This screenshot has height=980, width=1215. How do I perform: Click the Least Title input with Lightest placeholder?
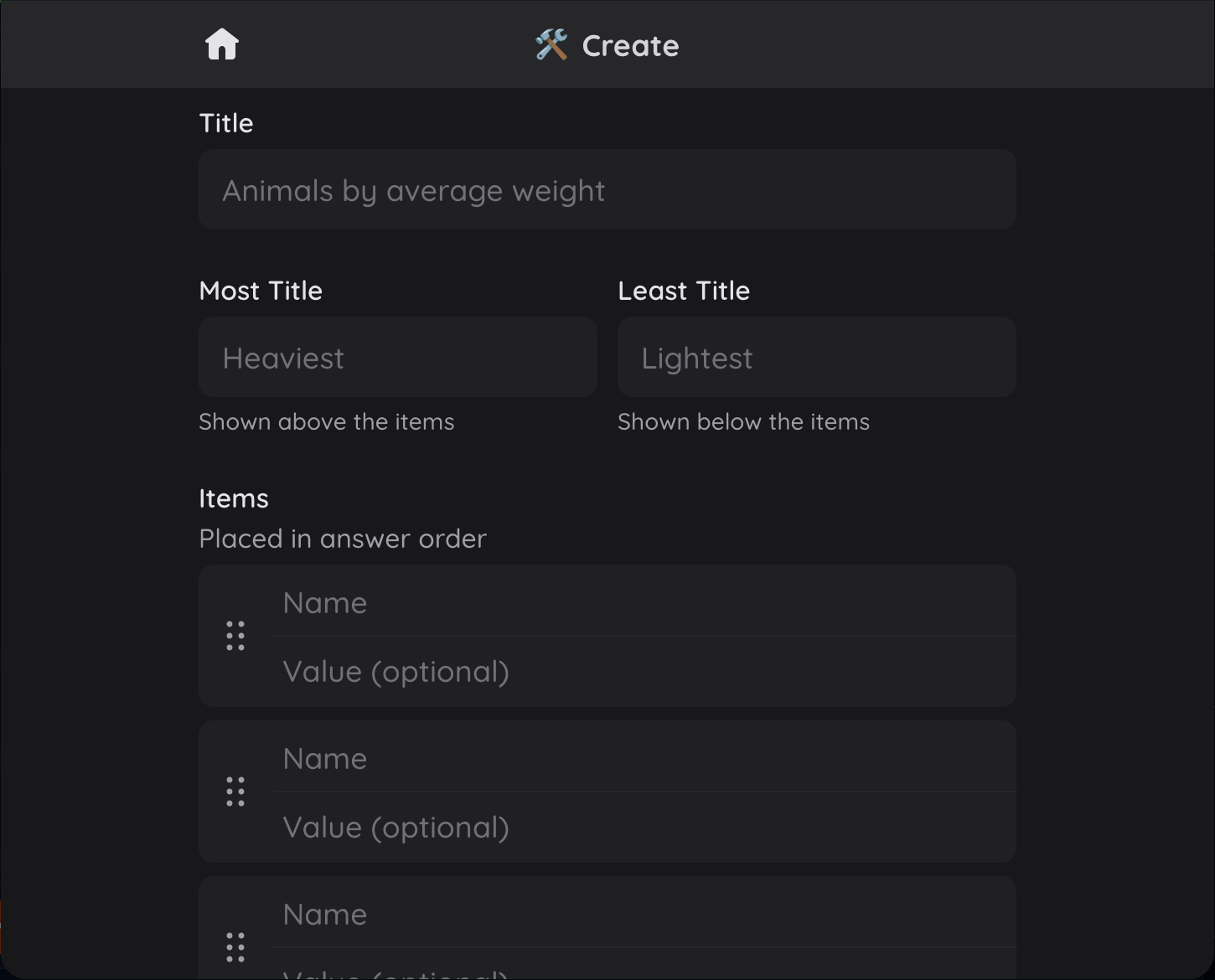click(x=816, y=358)
